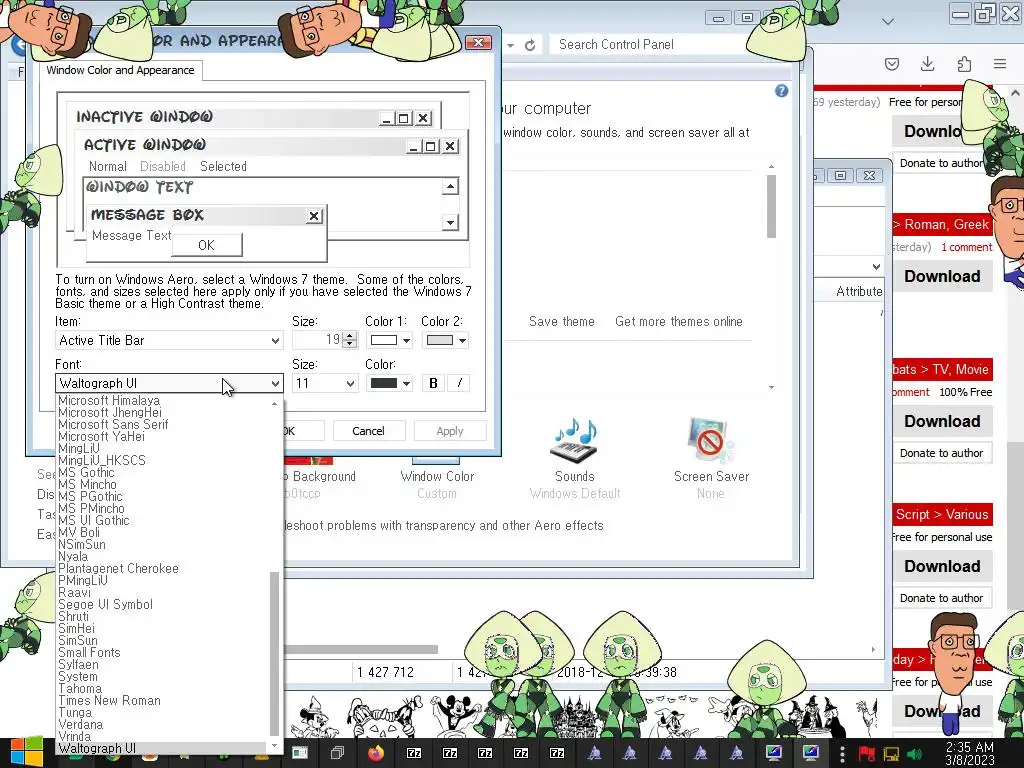The height and width of the screenshot is (768, 1024).
Task: Click the Task View icon on the taskbar
Action: coord(337,753)
